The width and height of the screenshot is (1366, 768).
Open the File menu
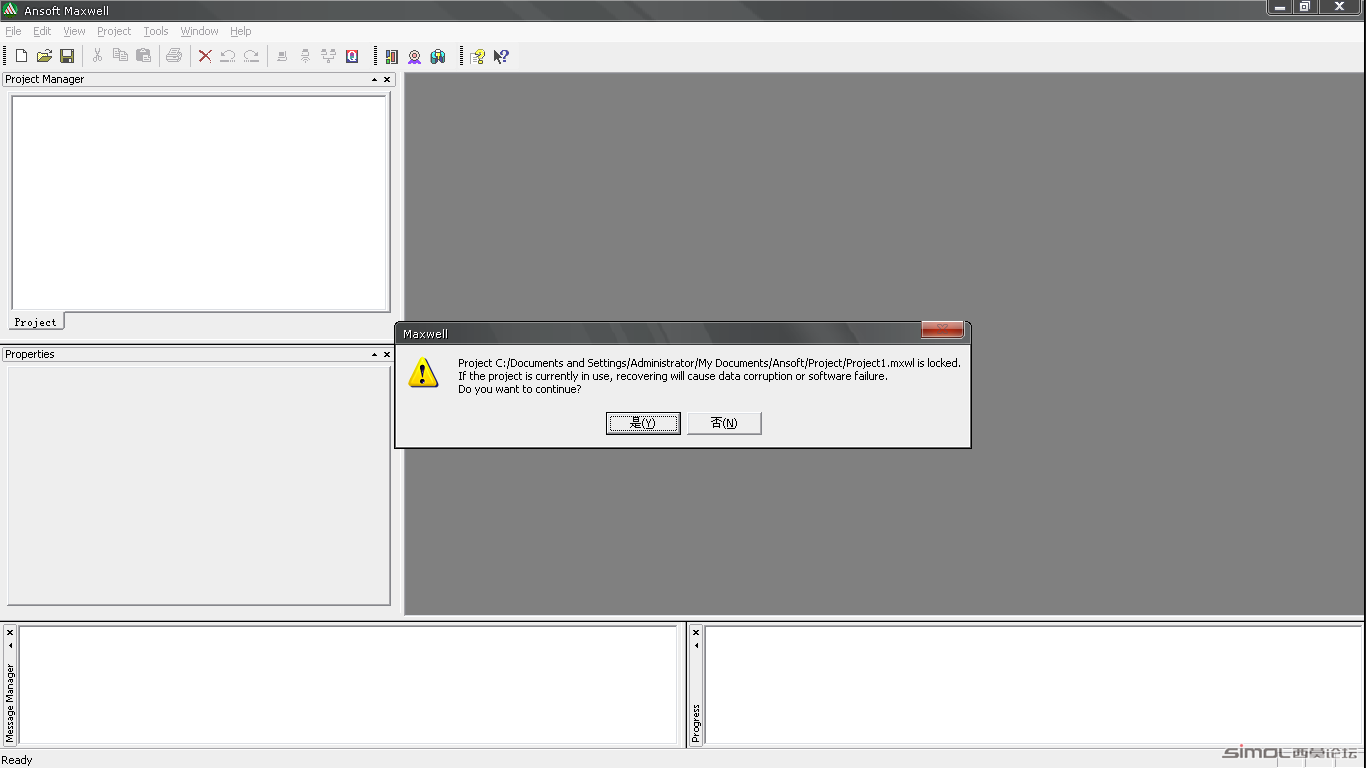[x=13, y=31]
